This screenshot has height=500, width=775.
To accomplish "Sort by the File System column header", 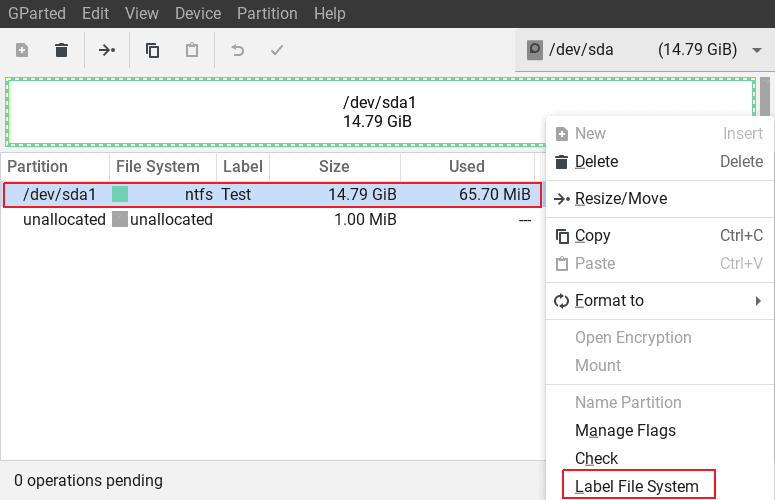I will pyautogui.click(x=163, y=167).
